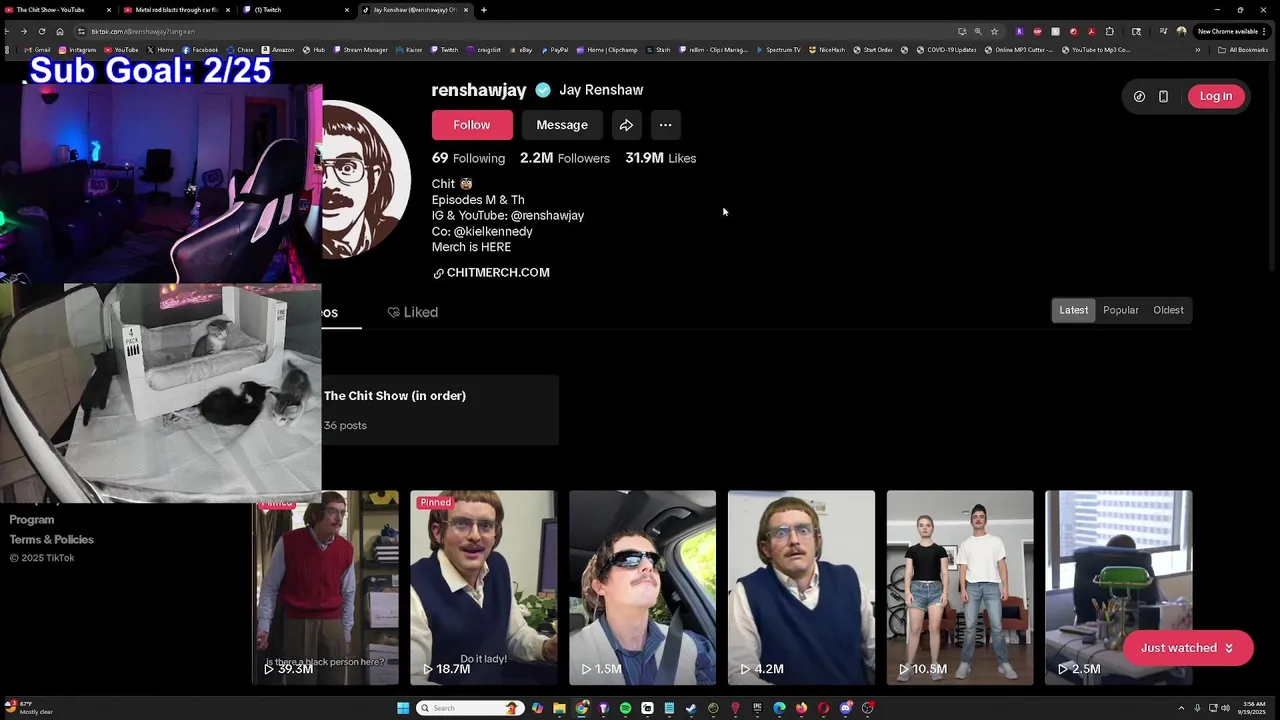The width and height of the screenshot is (1280, 720).
Task: Open Discord from the taskbar
Action: click(x=846, y=708)
